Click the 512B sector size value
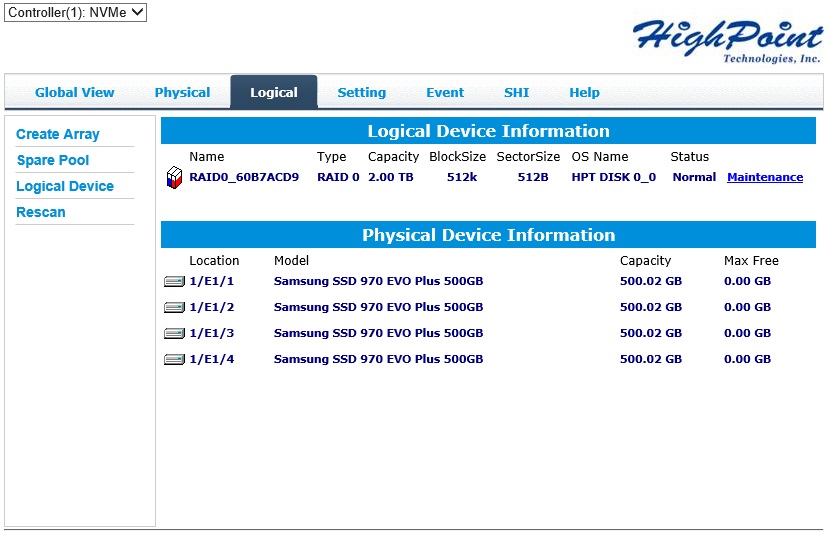Image resolution: width=831 pixels, height=535 pixels. point(533,177)
